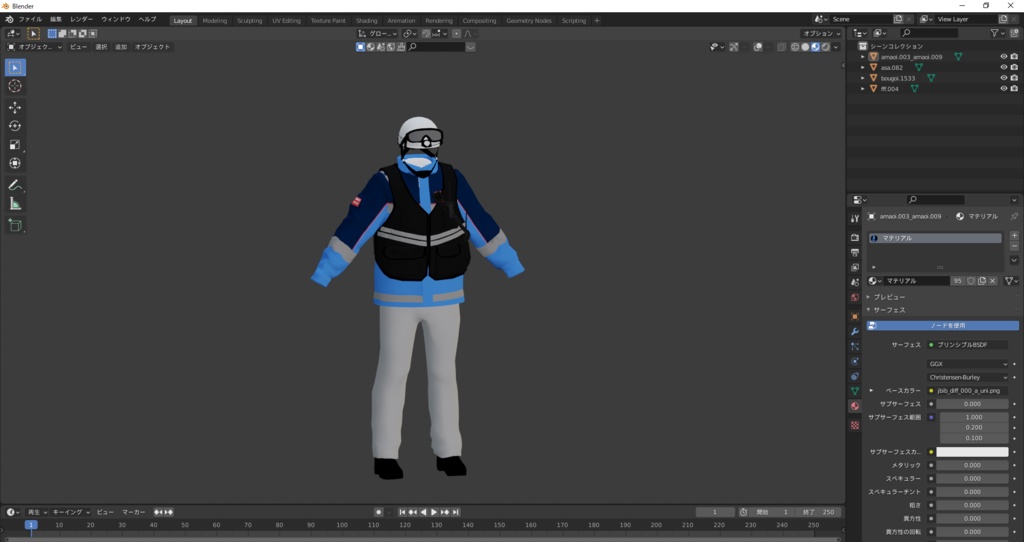The height and width of the screenshot is (542, 1024).
Task: Click the プリンシプルBSDF surface shader field
Action: coord(968,345)
